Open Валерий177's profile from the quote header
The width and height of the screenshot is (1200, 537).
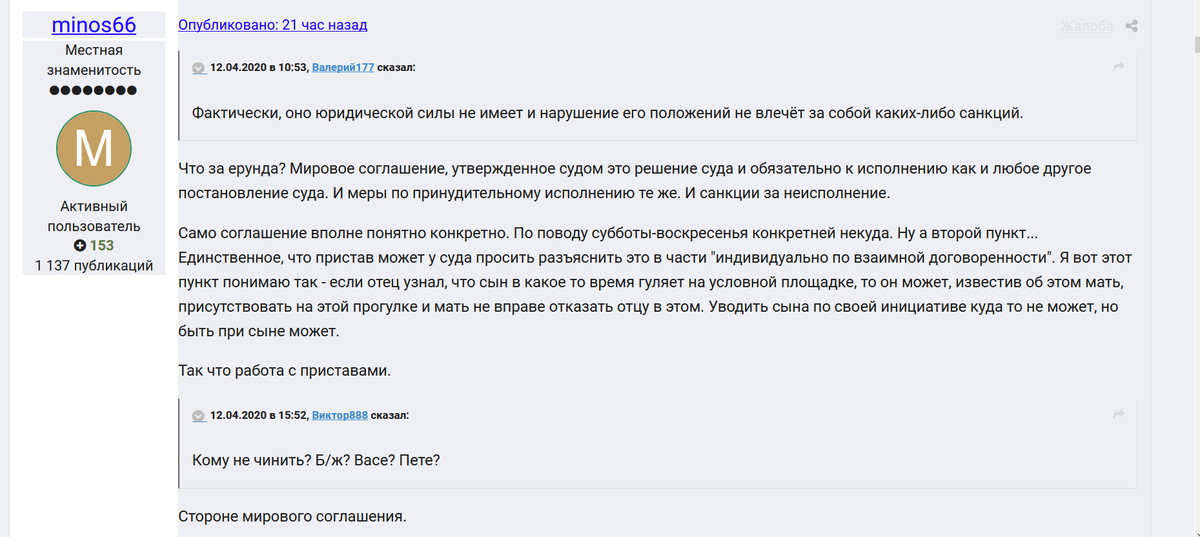(345, 68)
